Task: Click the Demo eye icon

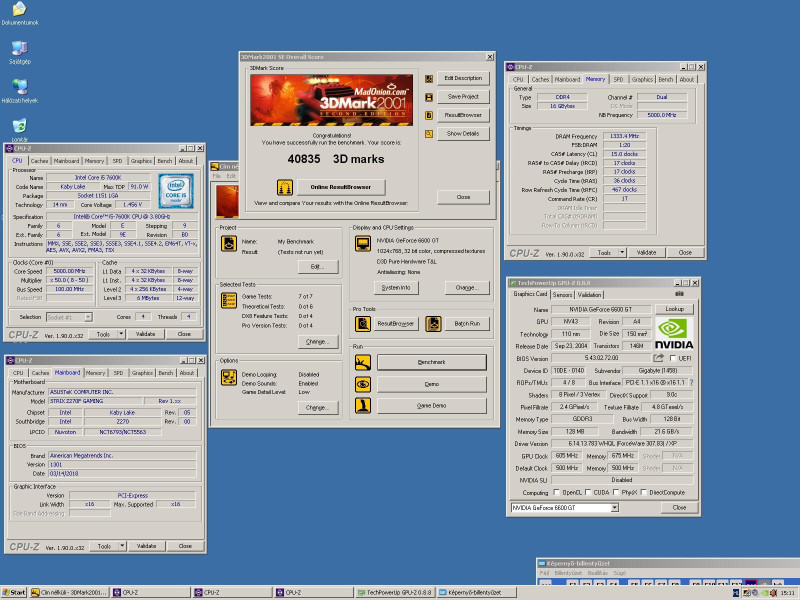Action: click(x=361, y=384)
